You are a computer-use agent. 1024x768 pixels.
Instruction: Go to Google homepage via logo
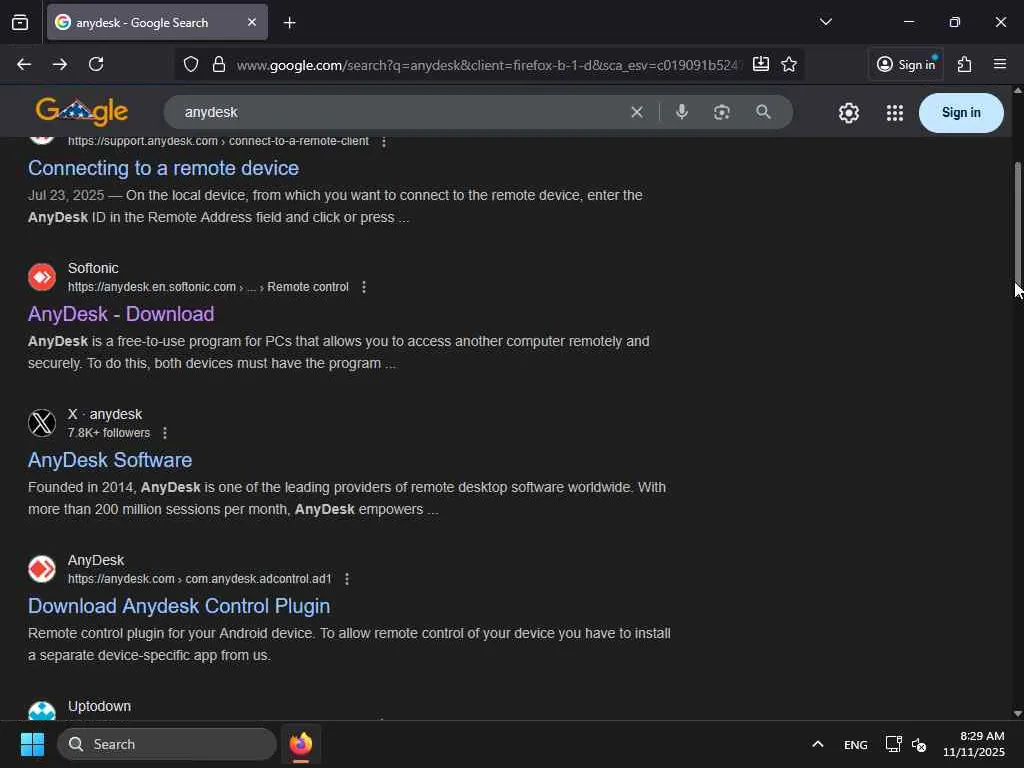click(82, 112)
